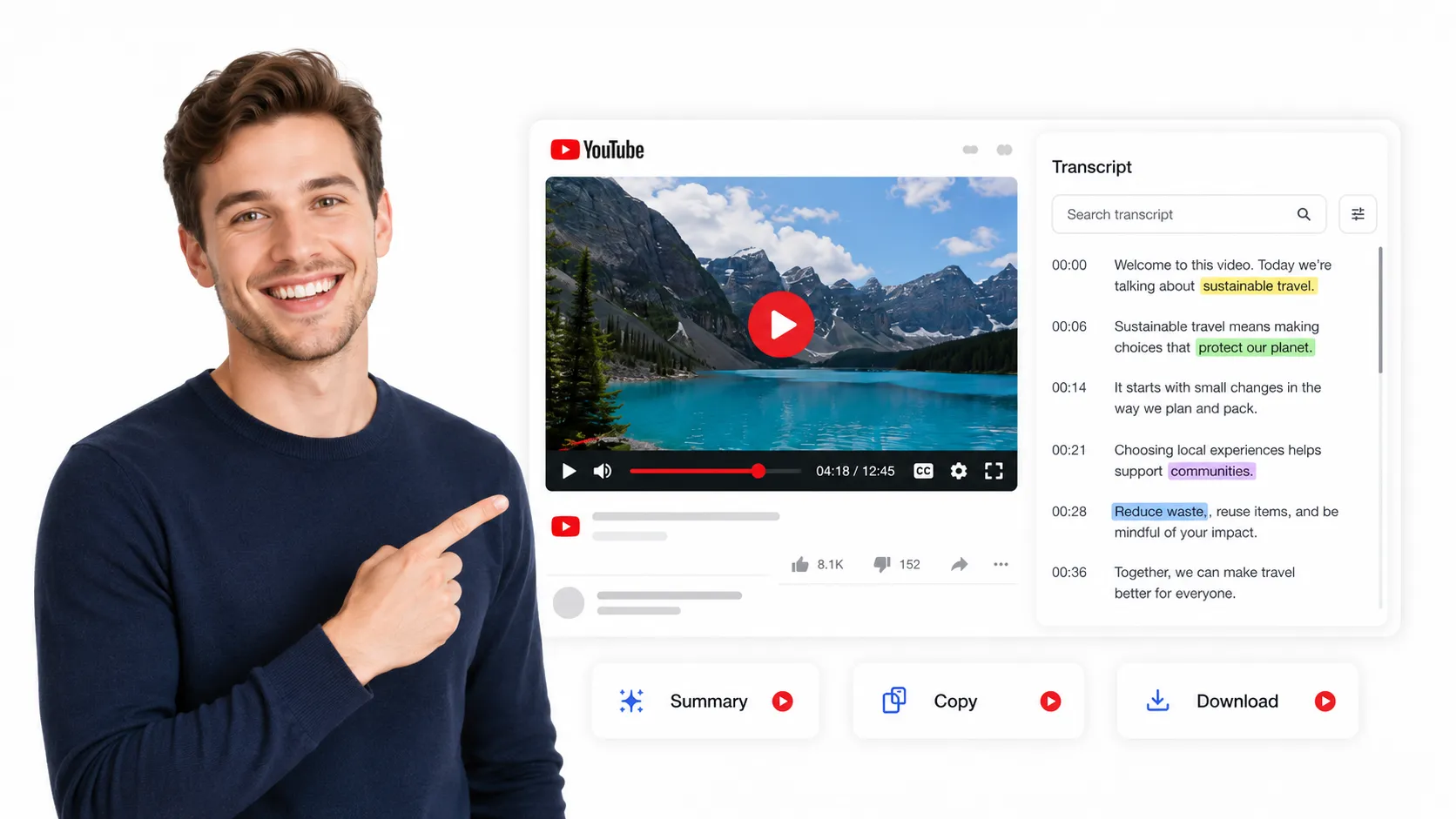1456x819 pixels.
Task: Click 'It starts with small changes' transcript line
Action: pyautogui.click(x=1217, y=398)
